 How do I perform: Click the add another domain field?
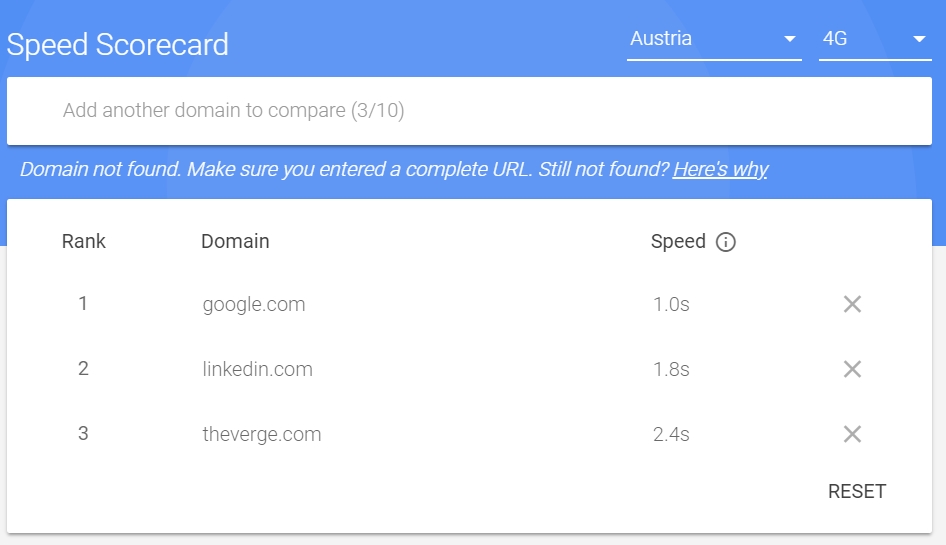468,110
